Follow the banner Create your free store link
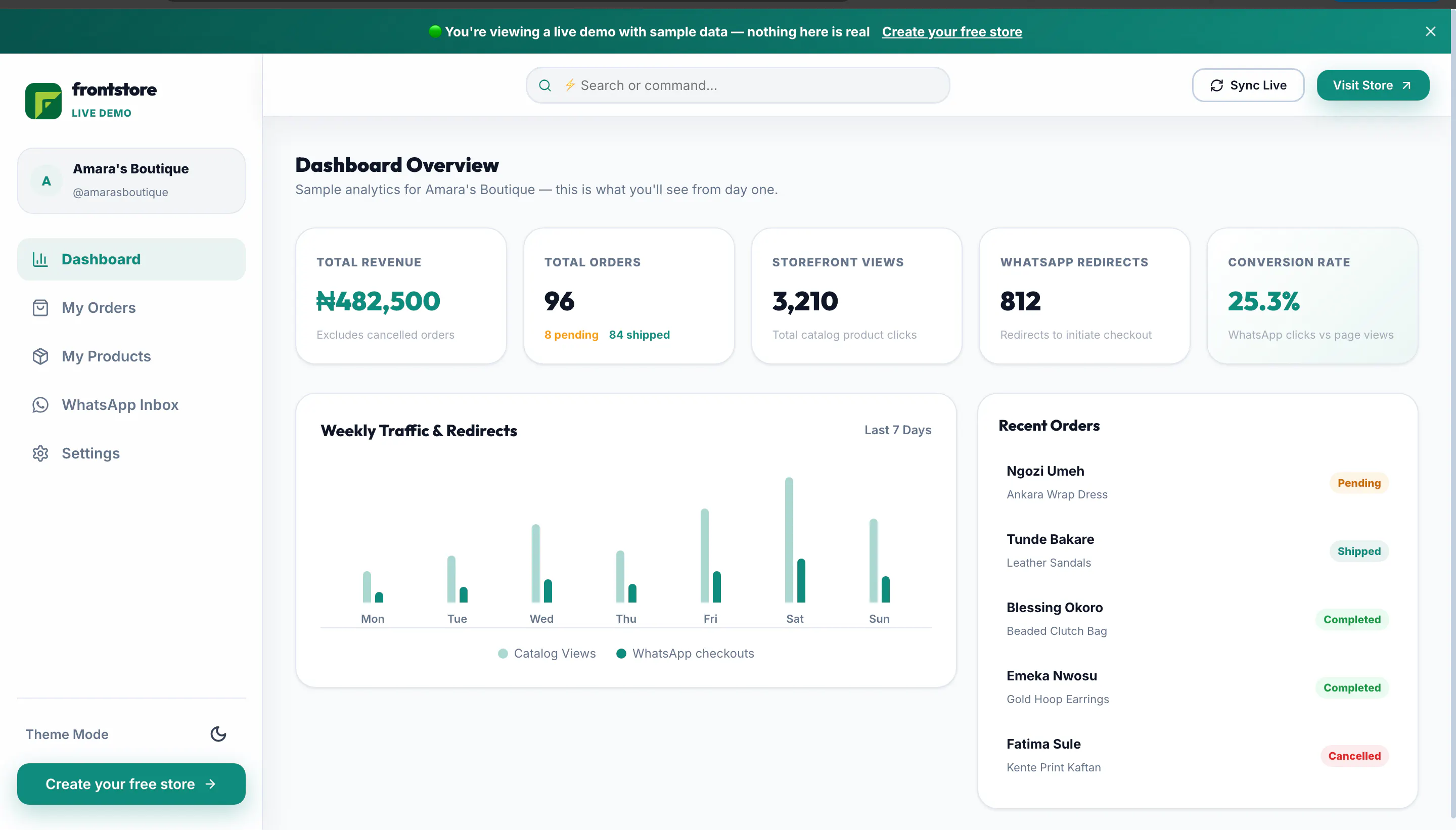This screenshot has width=1456, height=830. [951, 32]
